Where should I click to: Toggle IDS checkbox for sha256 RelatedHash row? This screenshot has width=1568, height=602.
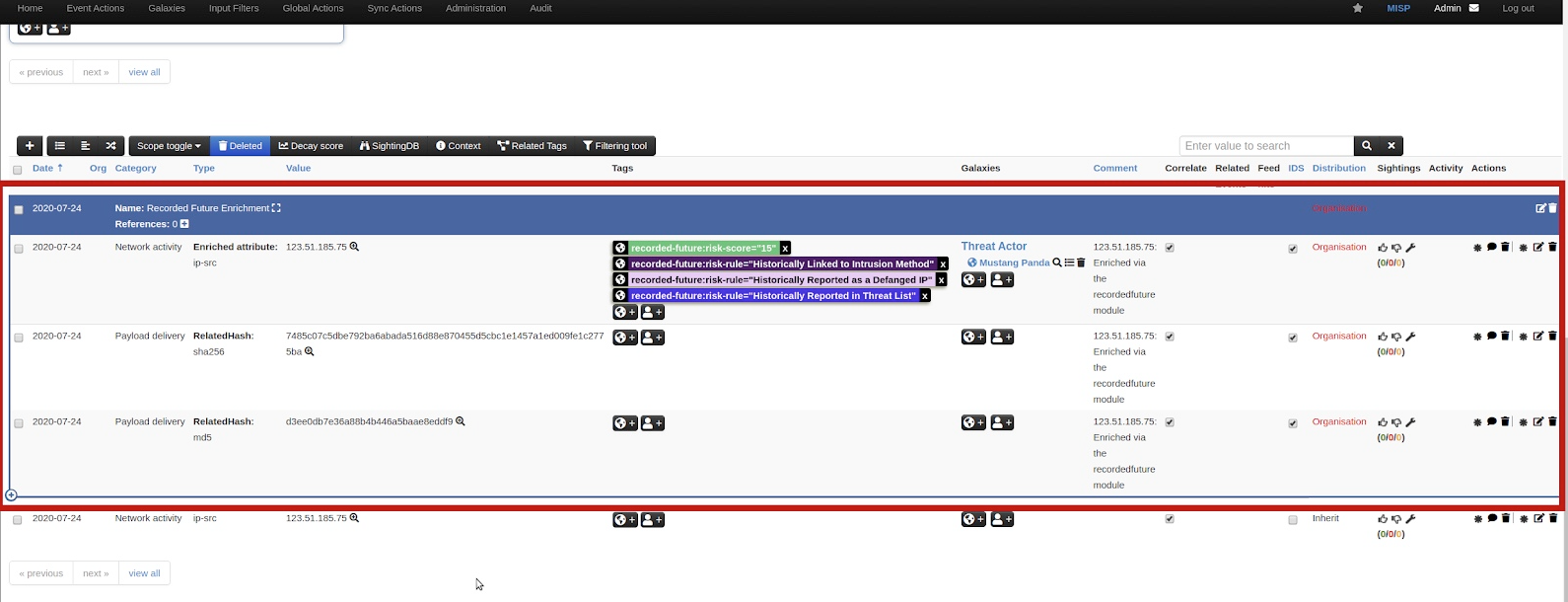(1293, 338)
